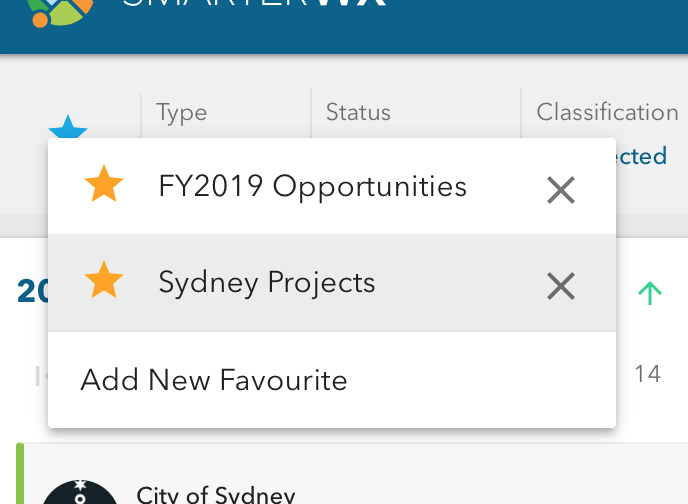
Task: Delete the Sydney Projects favourite
Action: tap(561, 286)
